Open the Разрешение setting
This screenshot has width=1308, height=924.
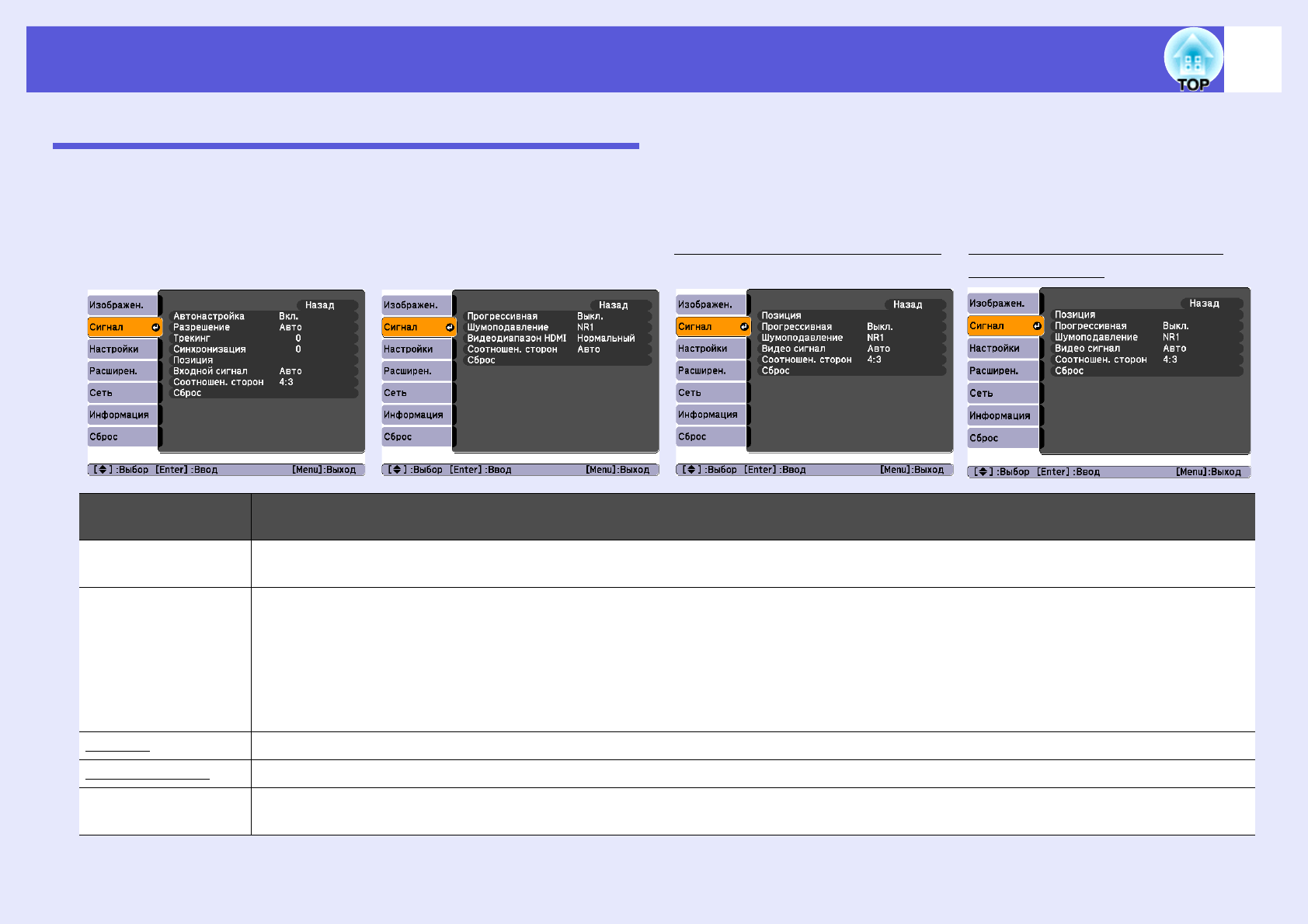tap(263, 327)
